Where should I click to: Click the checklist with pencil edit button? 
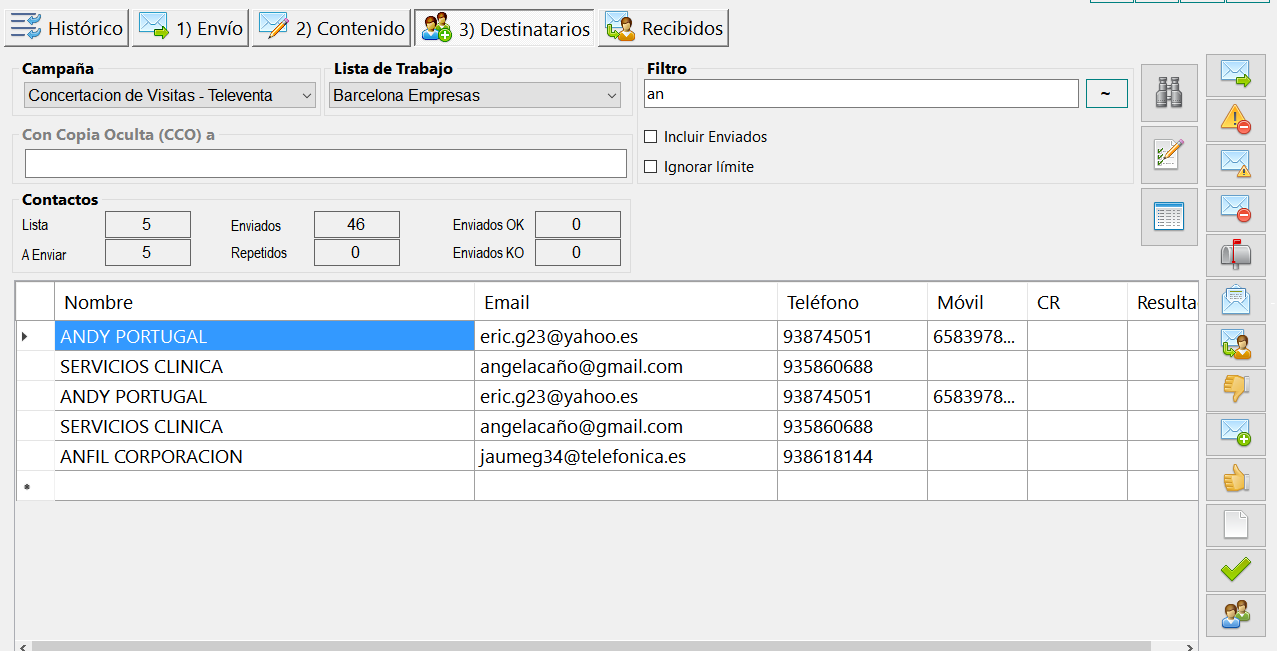click(x=1169, y=155)
